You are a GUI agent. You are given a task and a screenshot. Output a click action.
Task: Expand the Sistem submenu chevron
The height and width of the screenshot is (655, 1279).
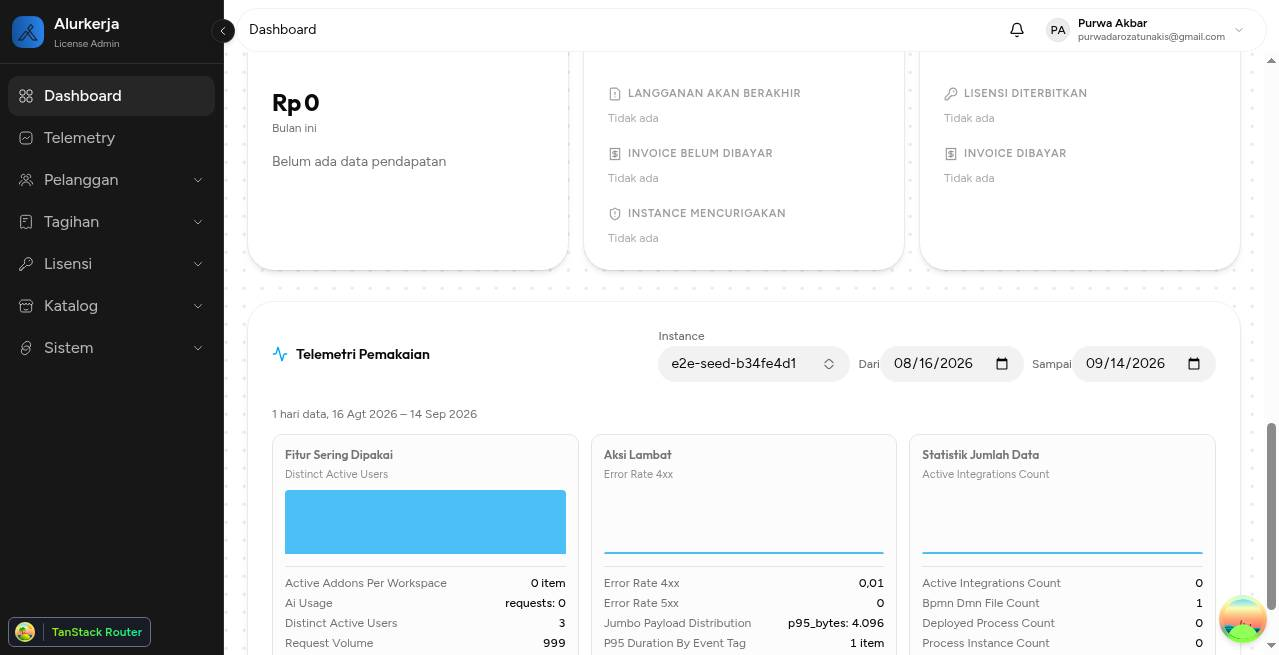[198, 348]
